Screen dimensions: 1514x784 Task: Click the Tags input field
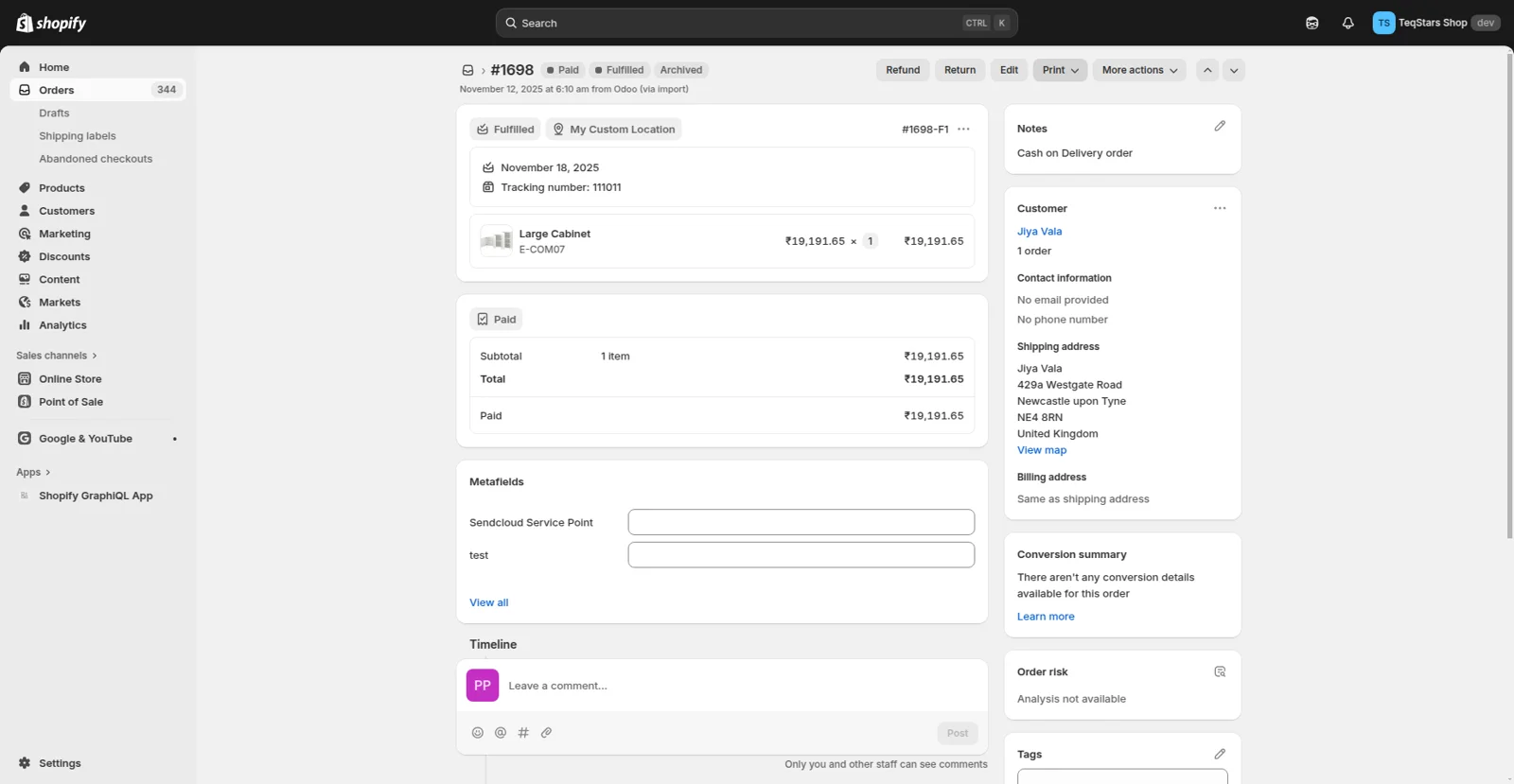pyautogui.click(x=1122, y=776)
